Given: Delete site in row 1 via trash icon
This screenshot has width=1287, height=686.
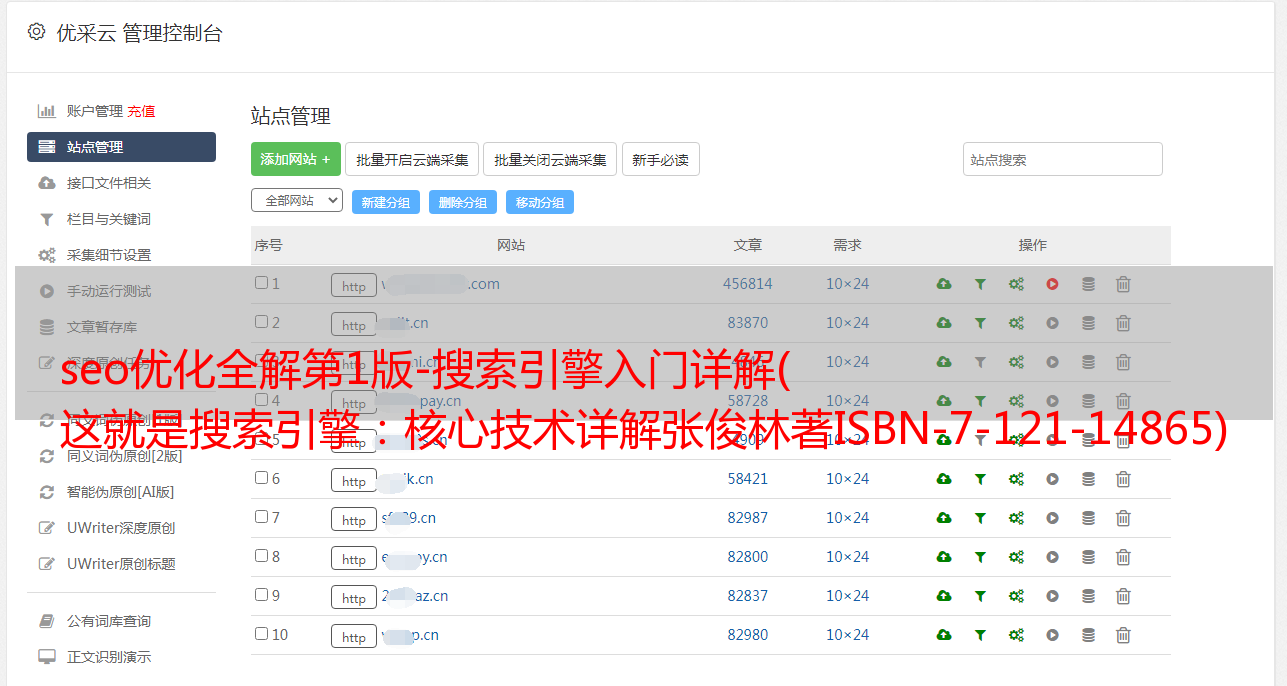Looking at the screenshot, I should click(x=1123, y=284).
